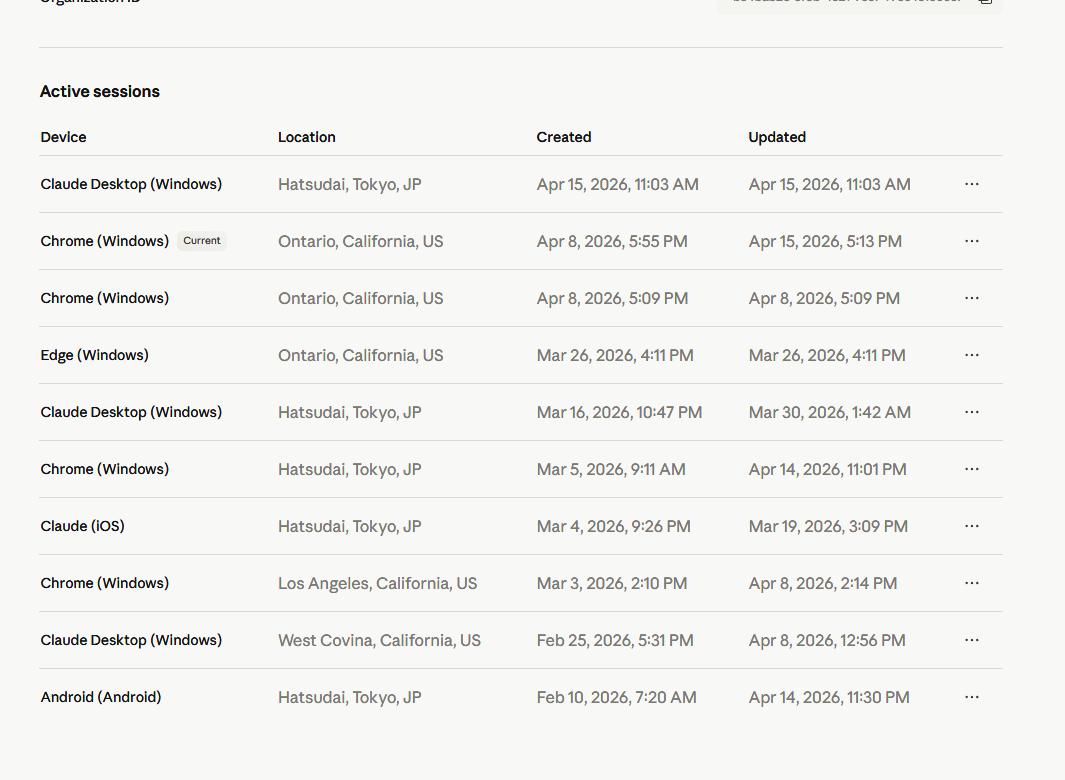Screen dimensions: 1065x780
Task: Click created time "Mar 5, 2026, 9:11 AM"
Action: pos(611,469)
